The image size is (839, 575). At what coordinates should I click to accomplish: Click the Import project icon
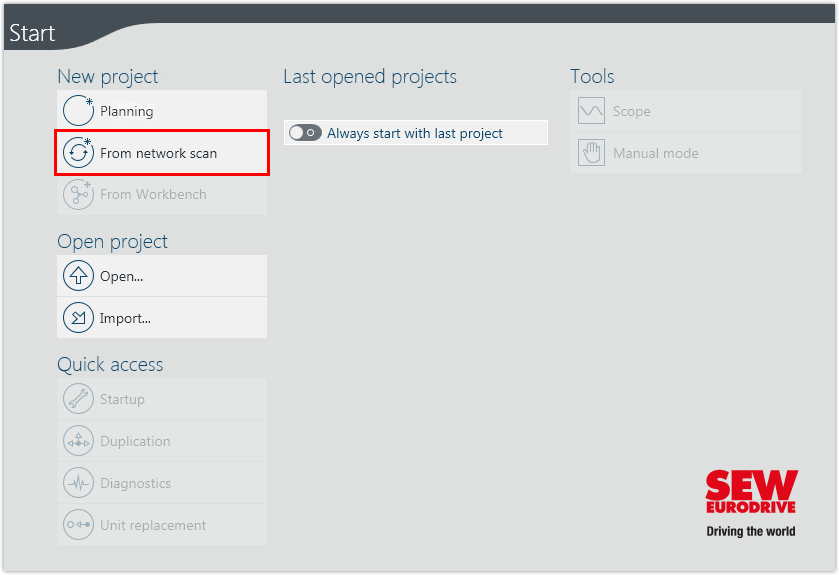point(78,318)
